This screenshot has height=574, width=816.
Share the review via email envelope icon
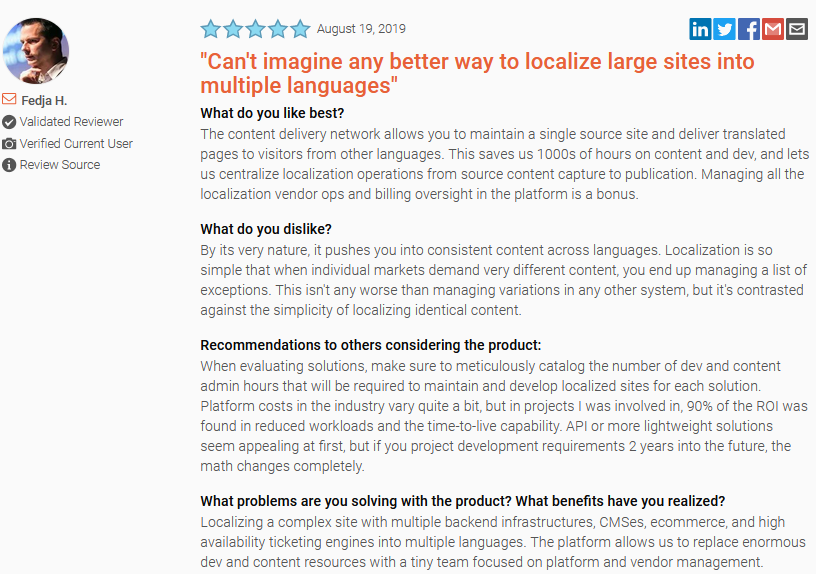click(x=797, y=29)
